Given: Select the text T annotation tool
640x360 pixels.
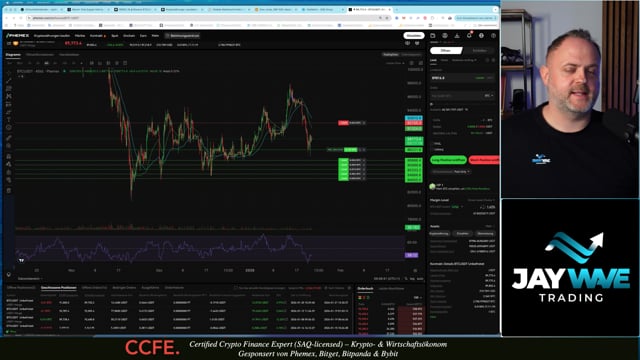Looking at the screenshot, I should [x=9, y=120].
